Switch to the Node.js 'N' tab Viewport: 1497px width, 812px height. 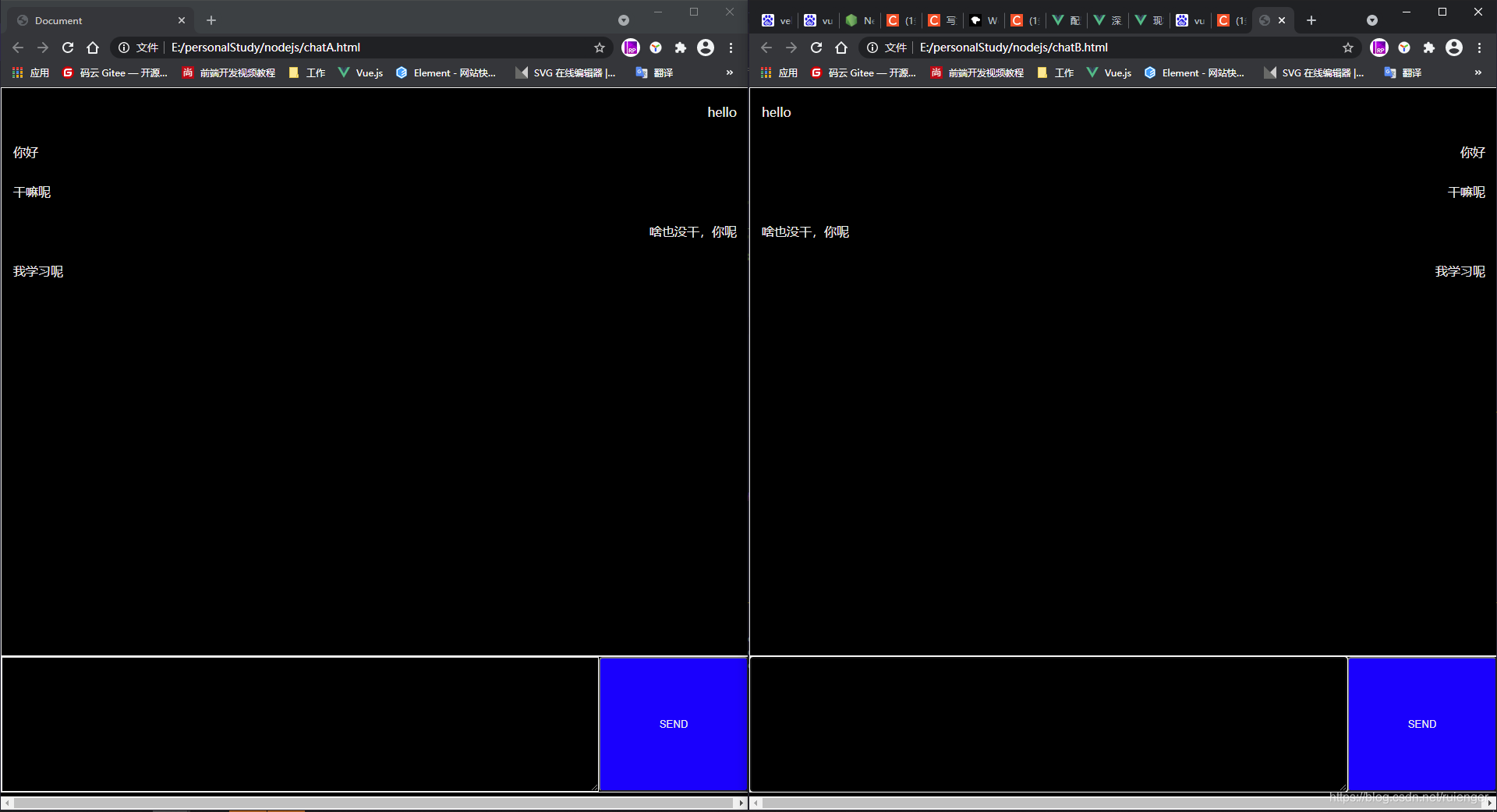point(860,20)
